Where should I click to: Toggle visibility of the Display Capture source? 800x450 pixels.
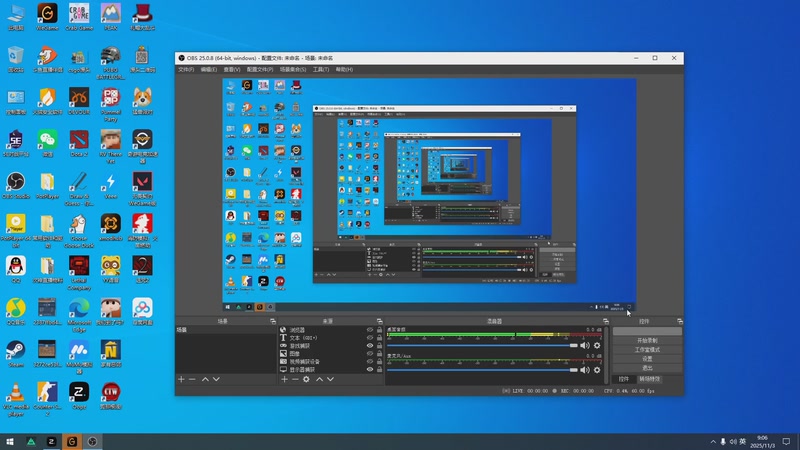click(x=370, y=369)
